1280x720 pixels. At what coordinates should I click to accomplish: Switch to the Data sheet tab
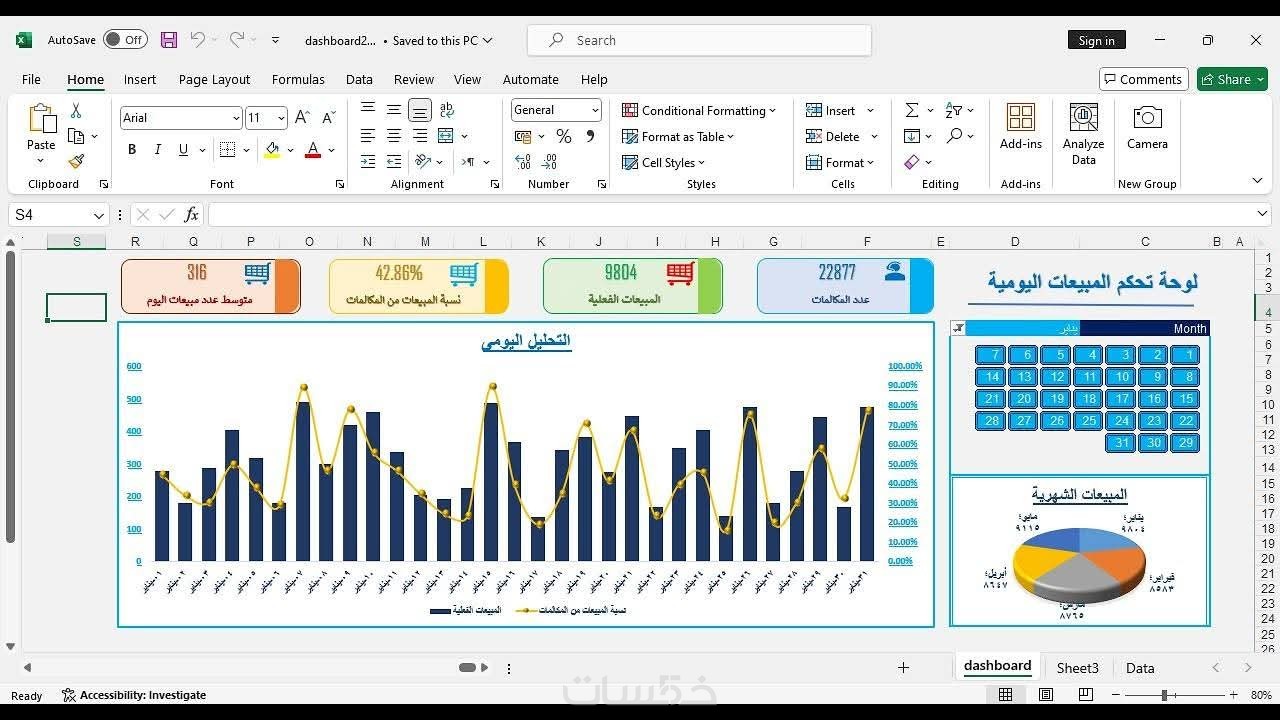pos(1140,668)
